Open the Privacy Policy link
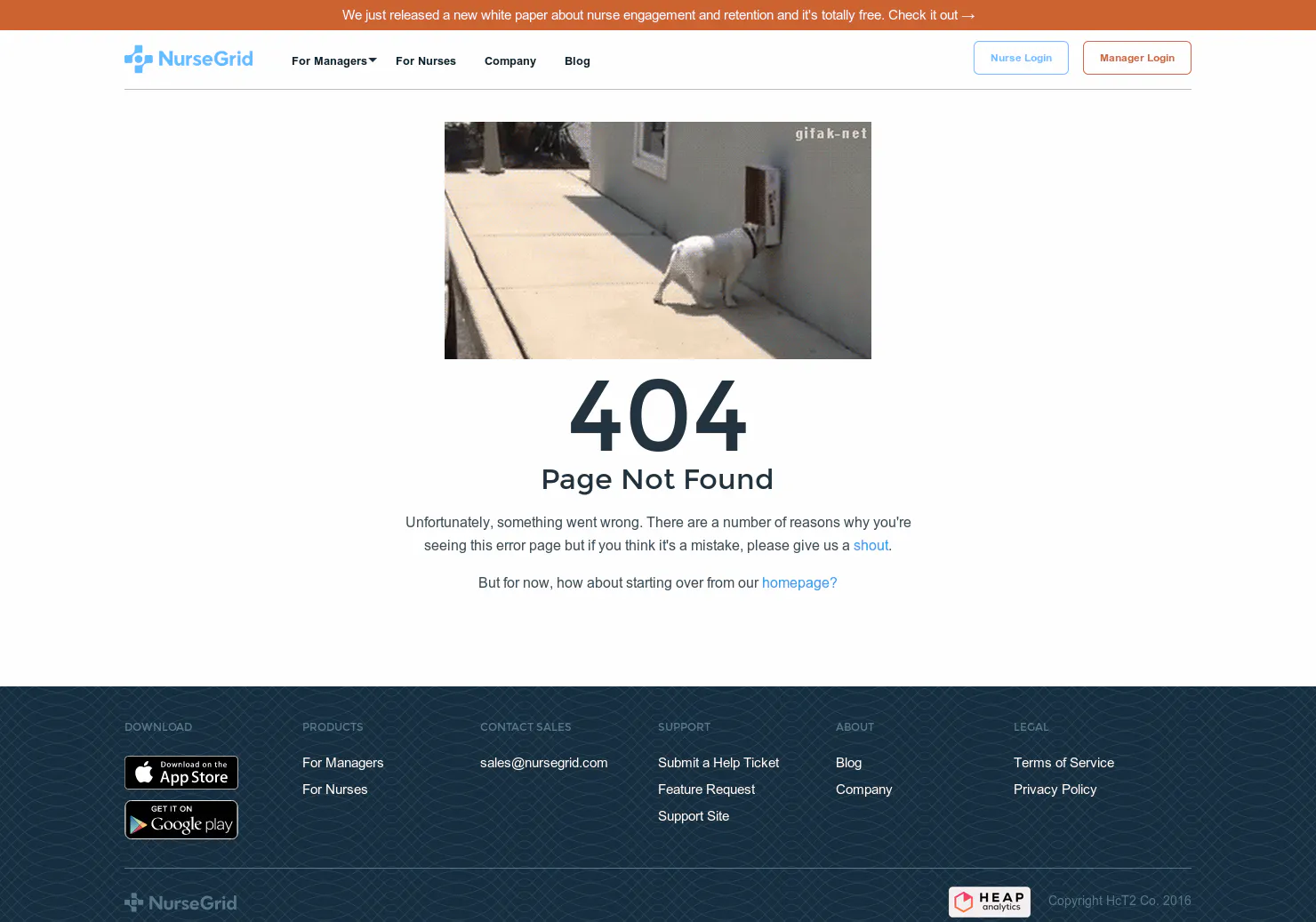 click(x=1055, y=790)
